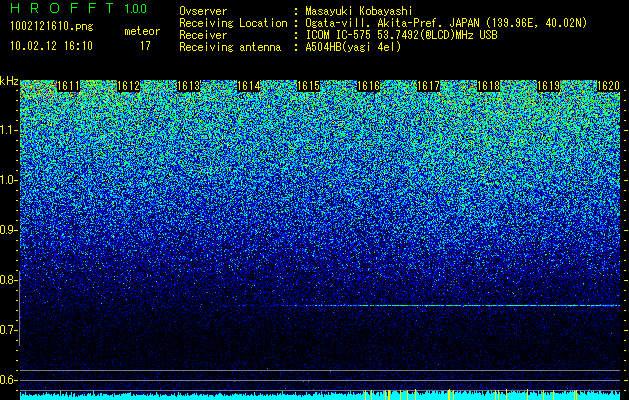Image resolution: width=629 pixels, height=400 pixels.
Task: Select the file name 1002121610.png
Action: click(x=52, y=27)
